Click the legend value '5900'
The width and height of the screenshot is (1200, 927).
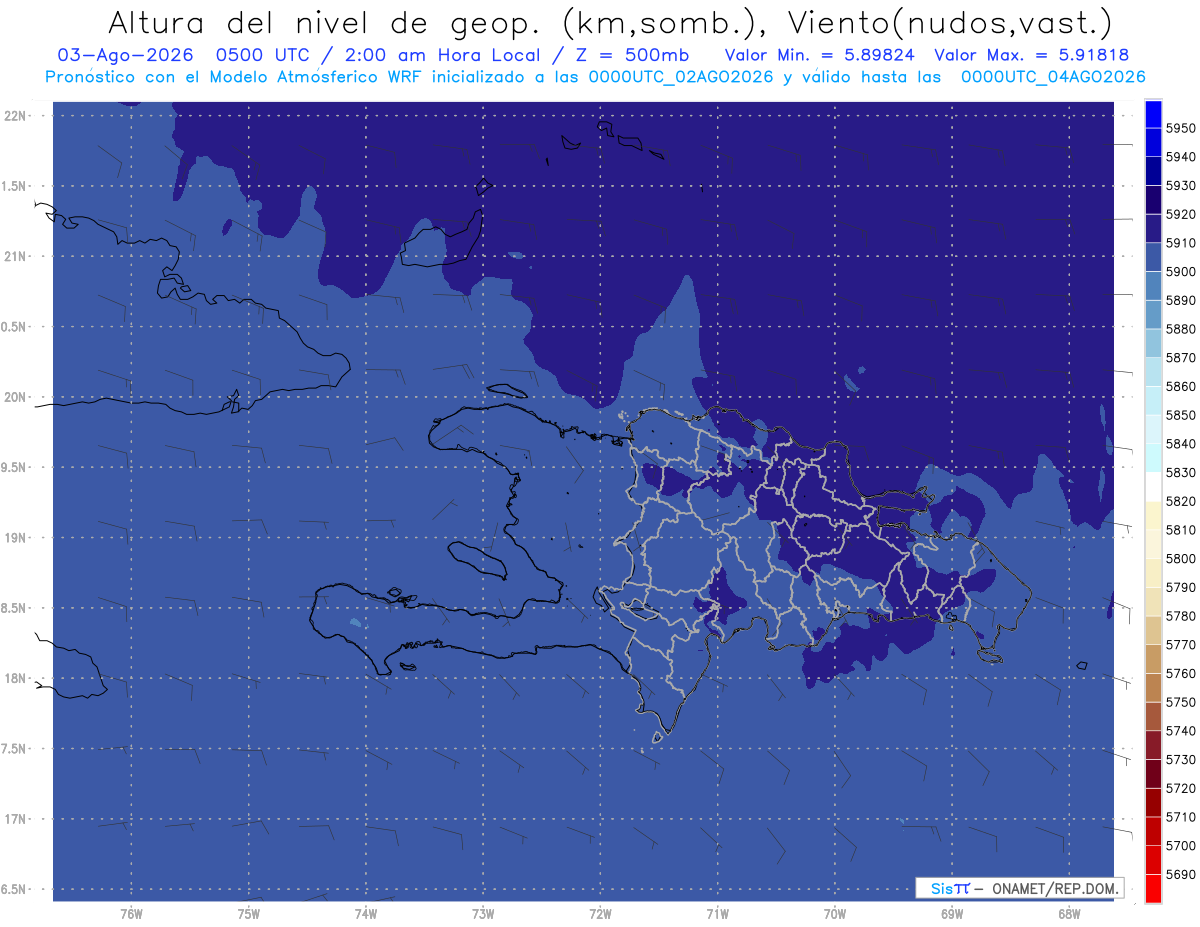point(1180,271)
